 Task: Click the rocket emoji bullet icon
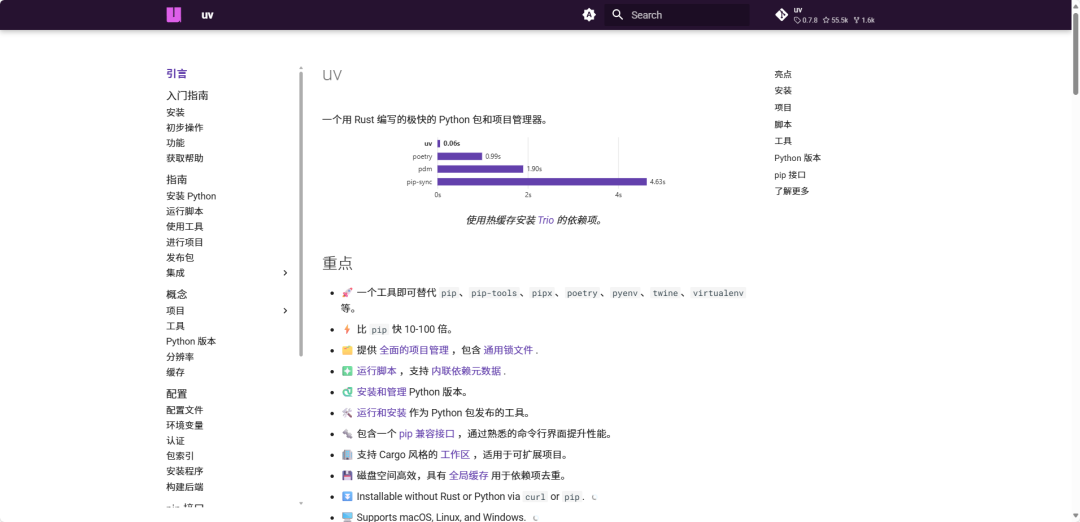point(347,293)
